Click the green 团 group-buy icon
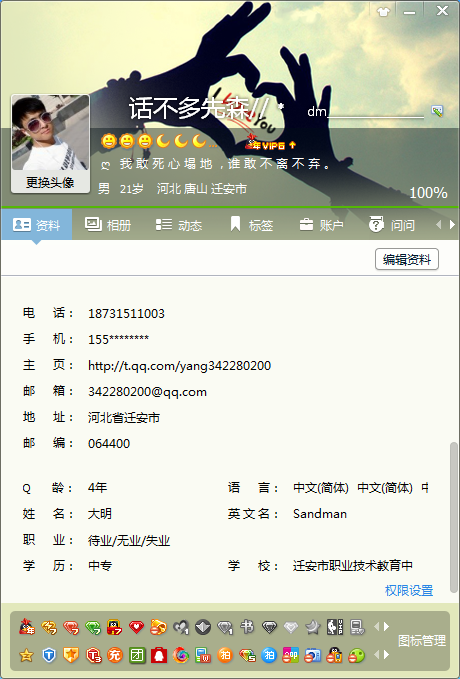 (x=137, y=655)
